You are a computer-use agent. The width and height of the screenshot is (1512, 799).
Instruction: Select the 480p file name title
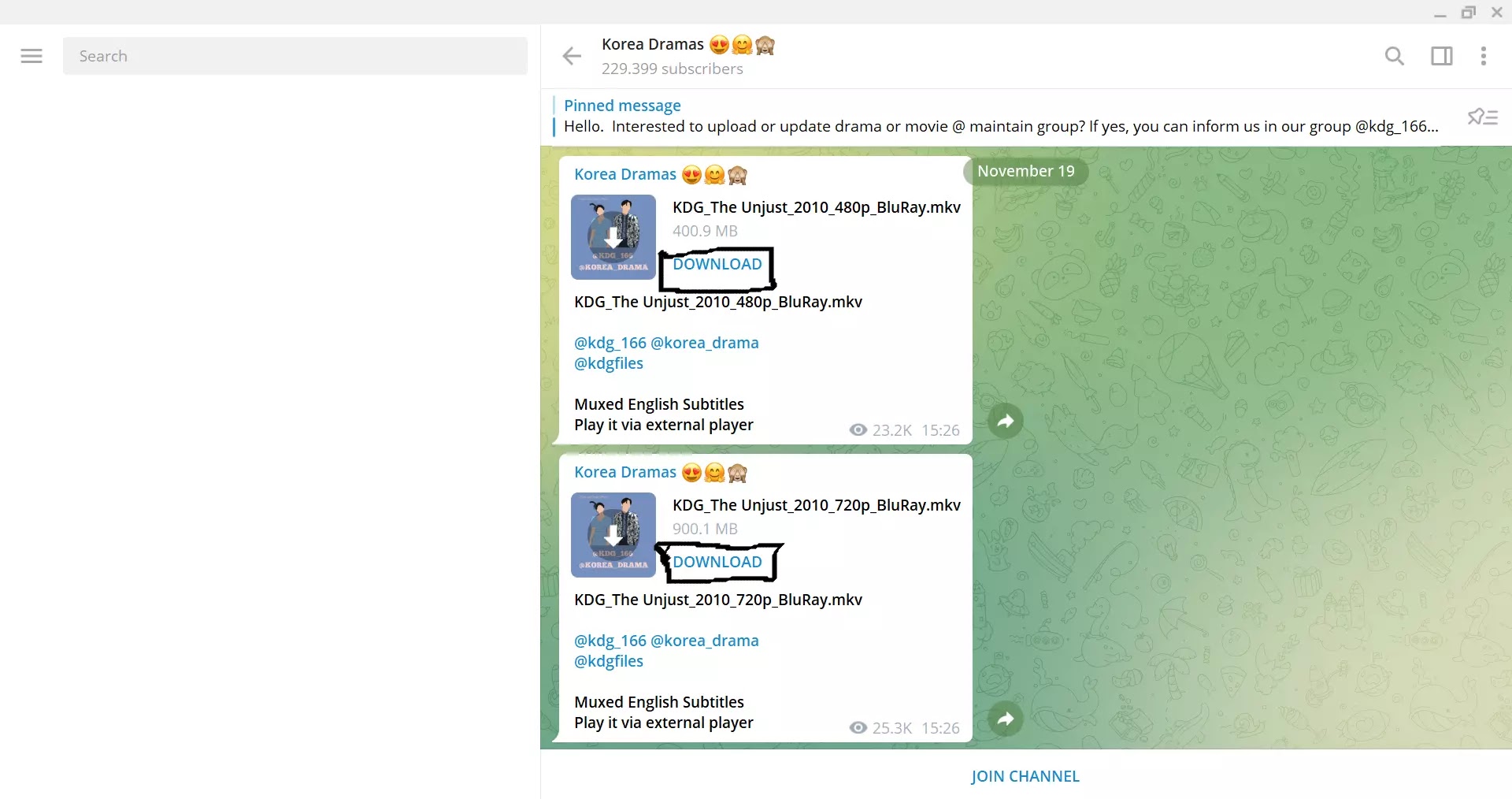[817, 207]
